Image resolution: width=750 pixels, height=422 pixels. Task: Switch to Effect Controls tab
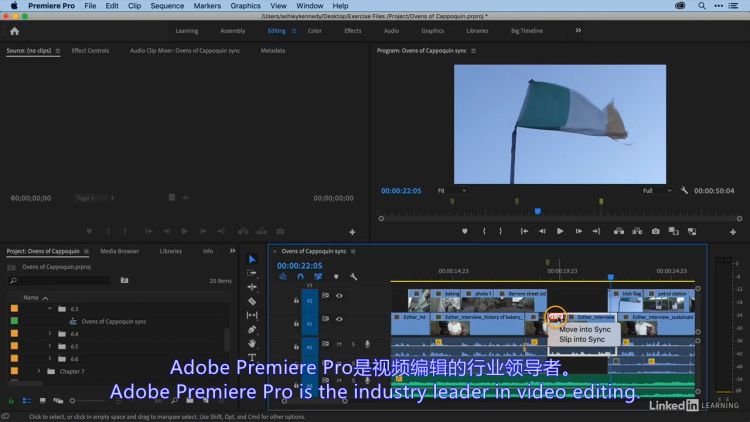pos(90,50)
